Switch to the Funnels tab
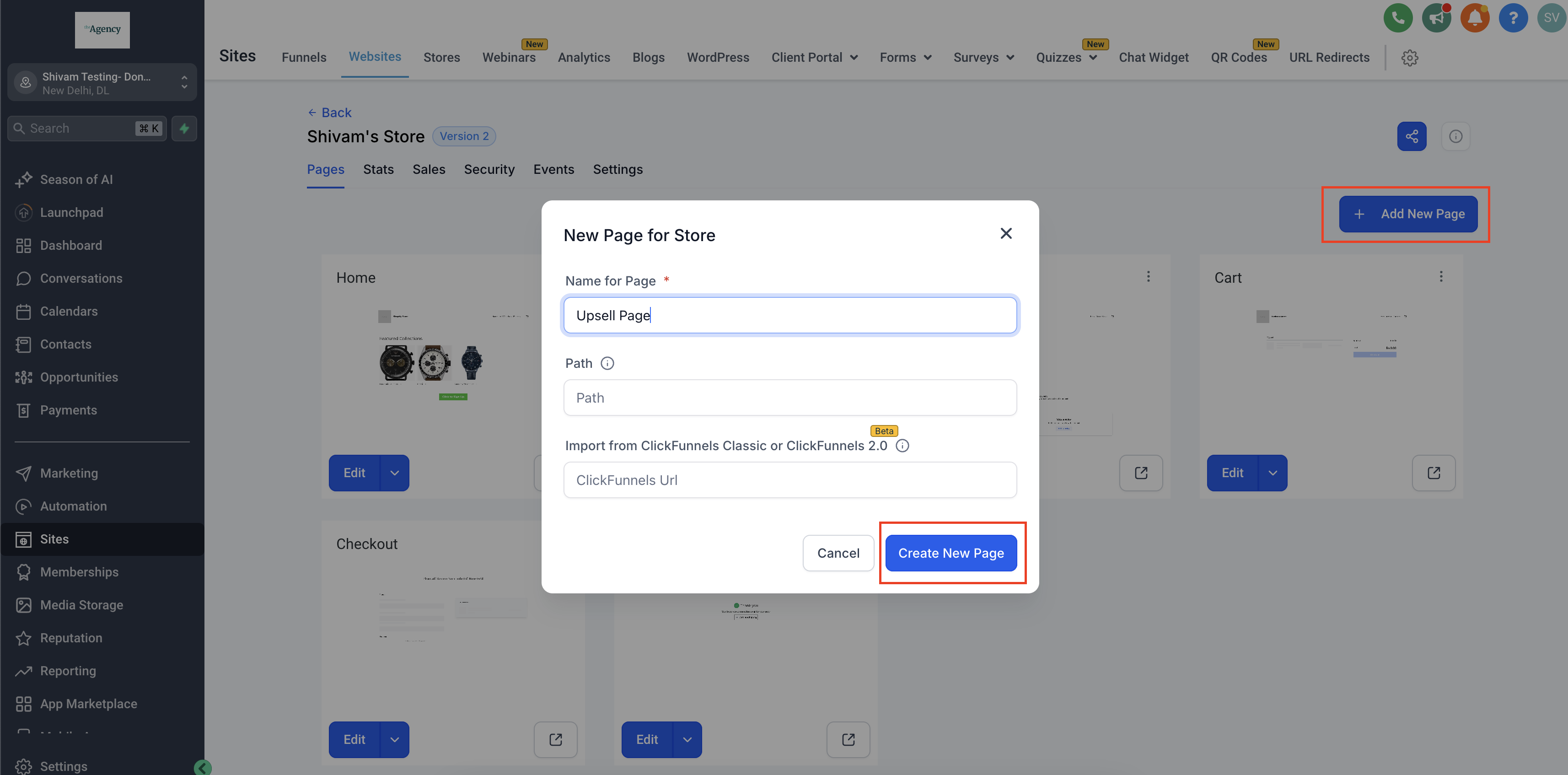This screenshot has height=775, width=1568. pyautogui.click(x=304, y=57)
